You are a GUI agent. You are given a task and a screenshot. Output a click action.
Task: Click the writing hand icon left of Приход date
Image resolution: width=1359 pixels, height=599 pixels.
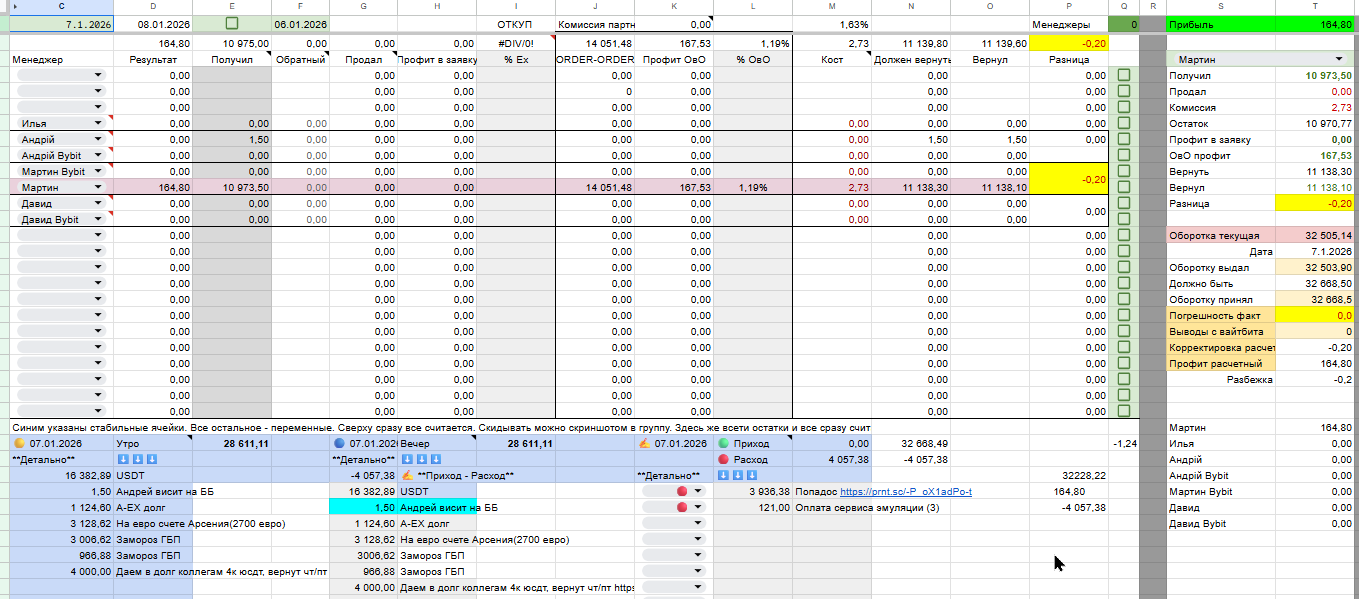(643, 443)
